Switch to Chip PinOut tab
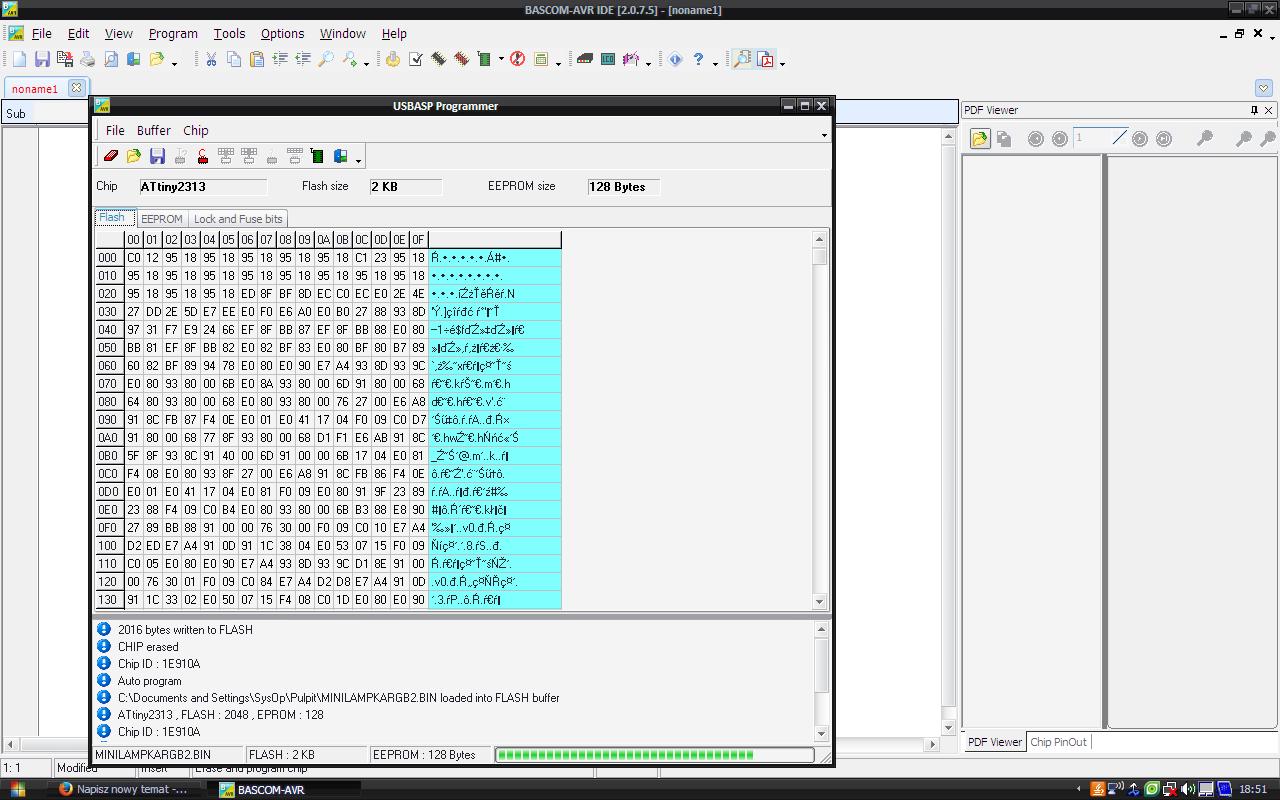Image resolution: width=1280 pixels, height=800 pixels. click(1058, 742)
